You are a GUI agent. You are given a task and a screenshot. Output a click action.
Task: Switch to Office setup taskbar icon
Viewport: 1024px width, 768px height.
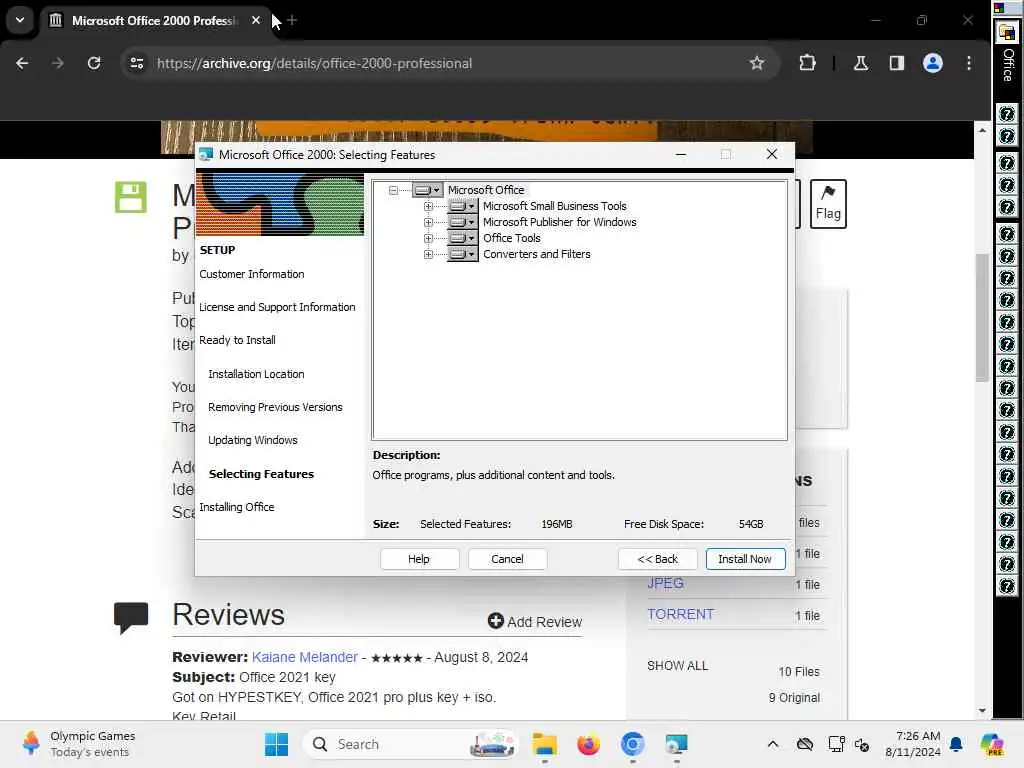click(676, 744)
